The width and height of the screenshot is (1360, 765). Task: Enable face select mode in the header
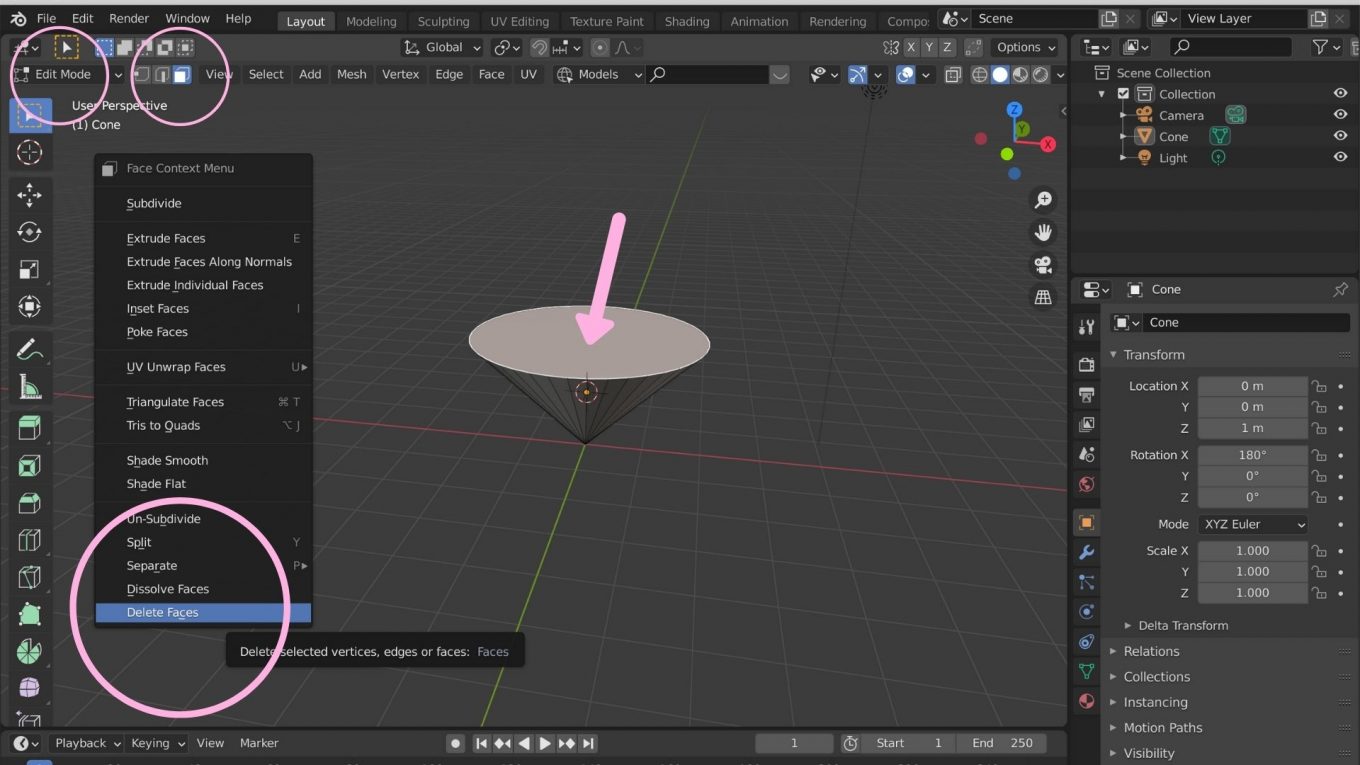coord(183,74)
